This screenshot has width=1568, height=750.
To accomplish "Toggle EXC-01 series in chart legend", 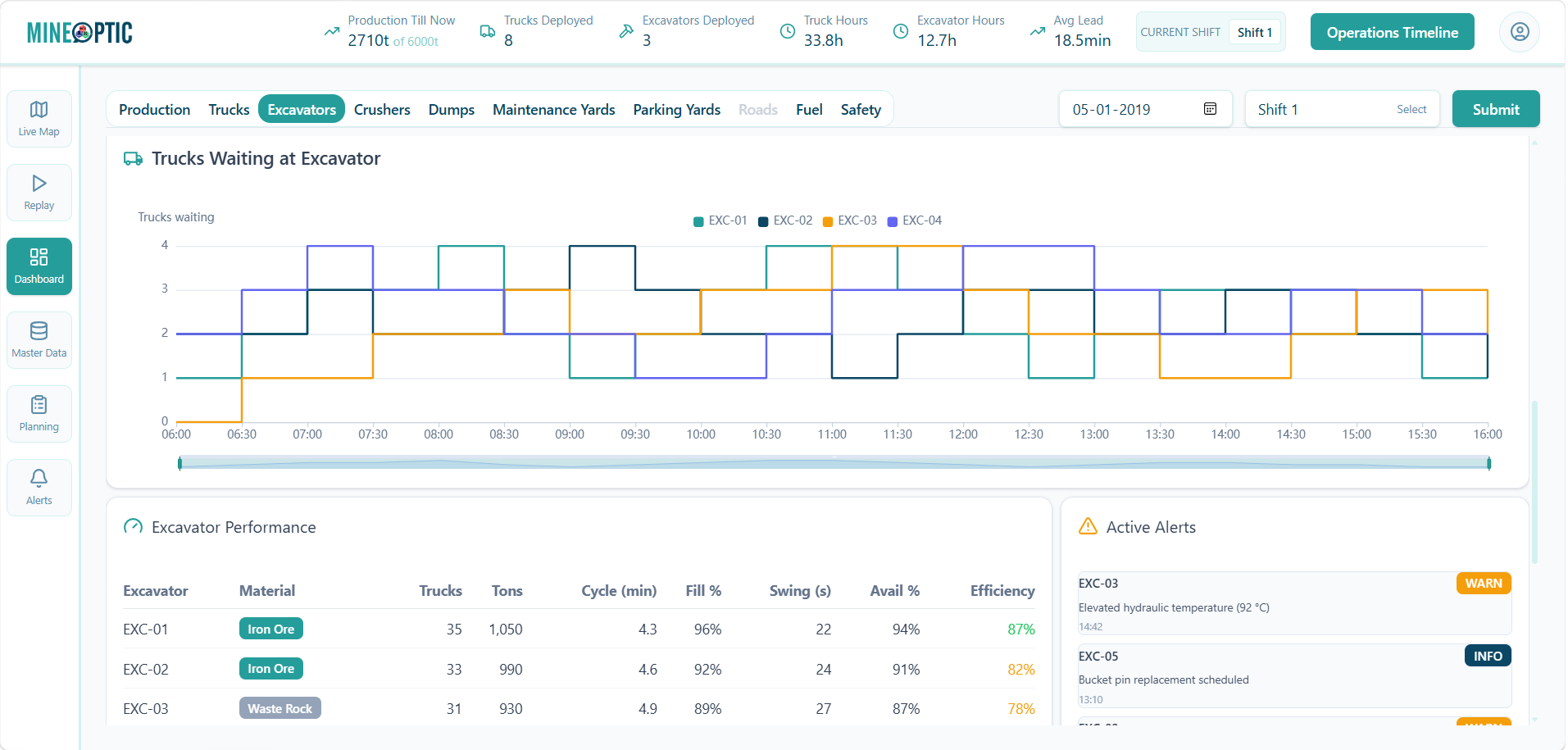I will click(720, 220).
